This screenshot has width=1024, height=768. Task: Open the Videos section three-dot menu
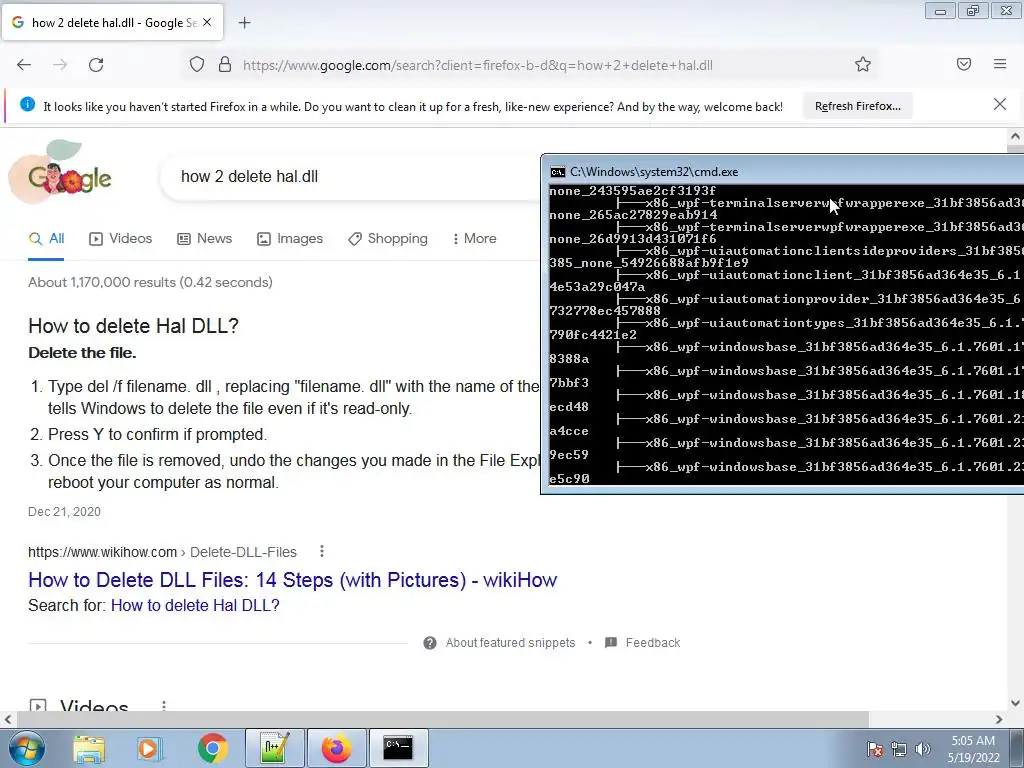[x=164, y=706]
